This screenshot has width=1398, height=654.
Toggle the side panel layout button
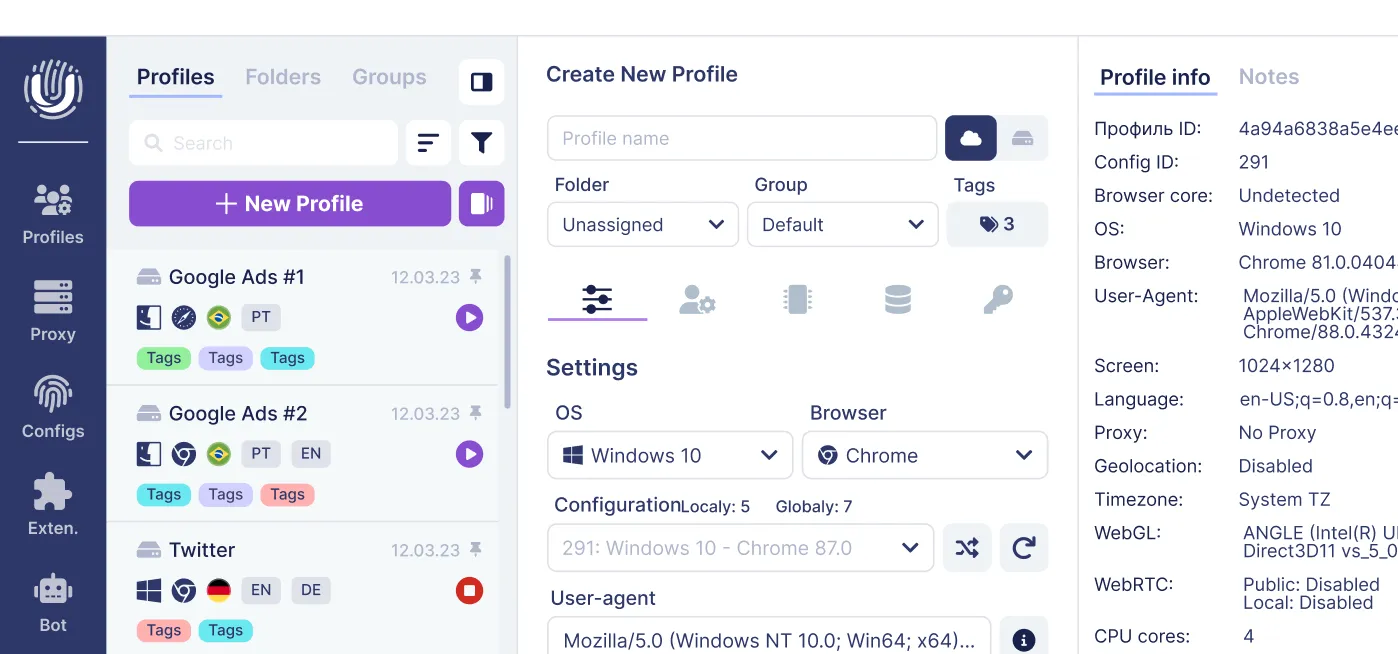(x=481, y=82)
